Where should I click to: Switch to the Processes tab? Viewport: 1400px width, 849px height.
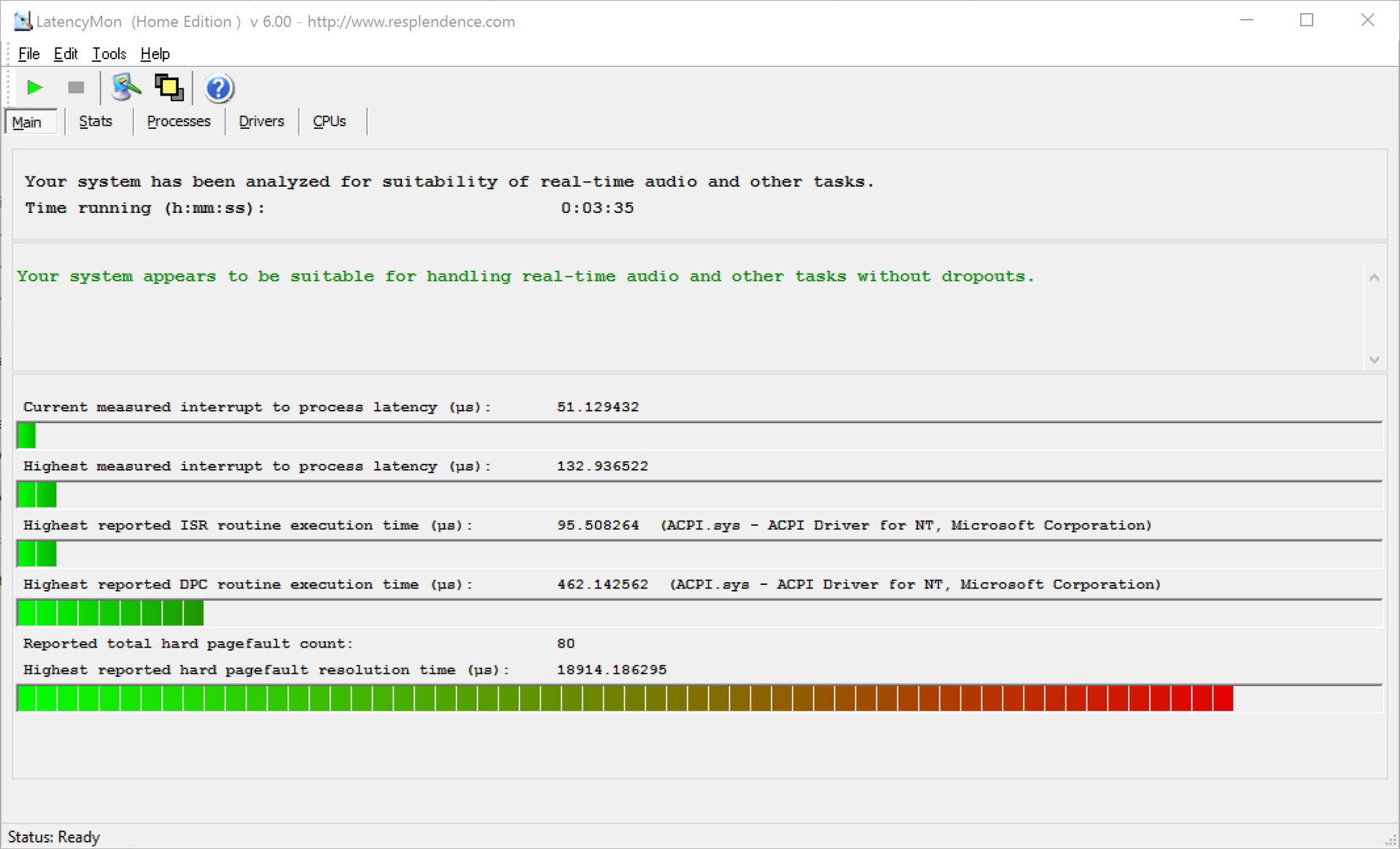click(x=179, y=122)
